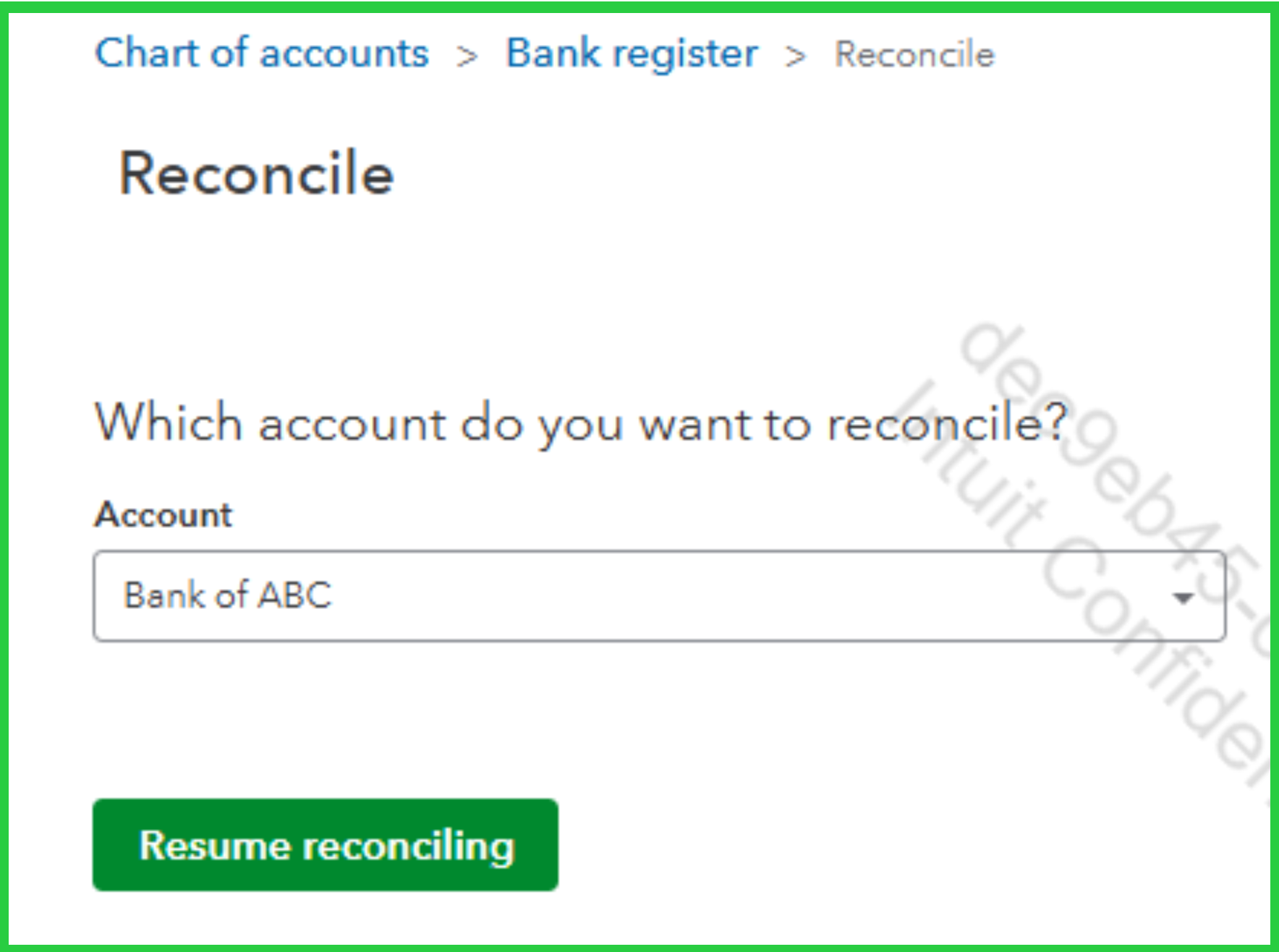Go back to the Bank register page
Viewport: 1279px width, 952px height.
click(632, 54)
